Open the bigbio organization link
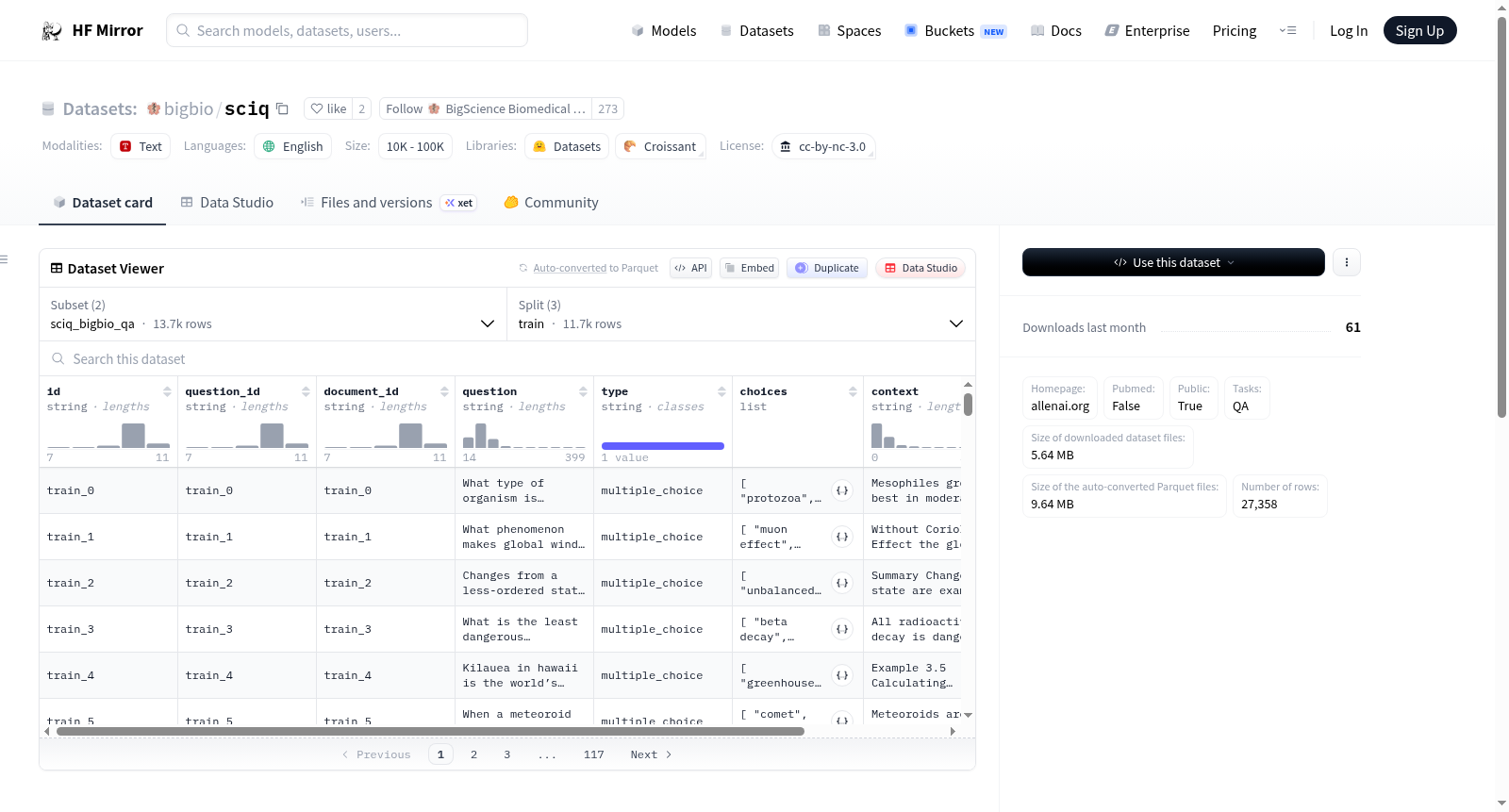 tap(189, 108)
